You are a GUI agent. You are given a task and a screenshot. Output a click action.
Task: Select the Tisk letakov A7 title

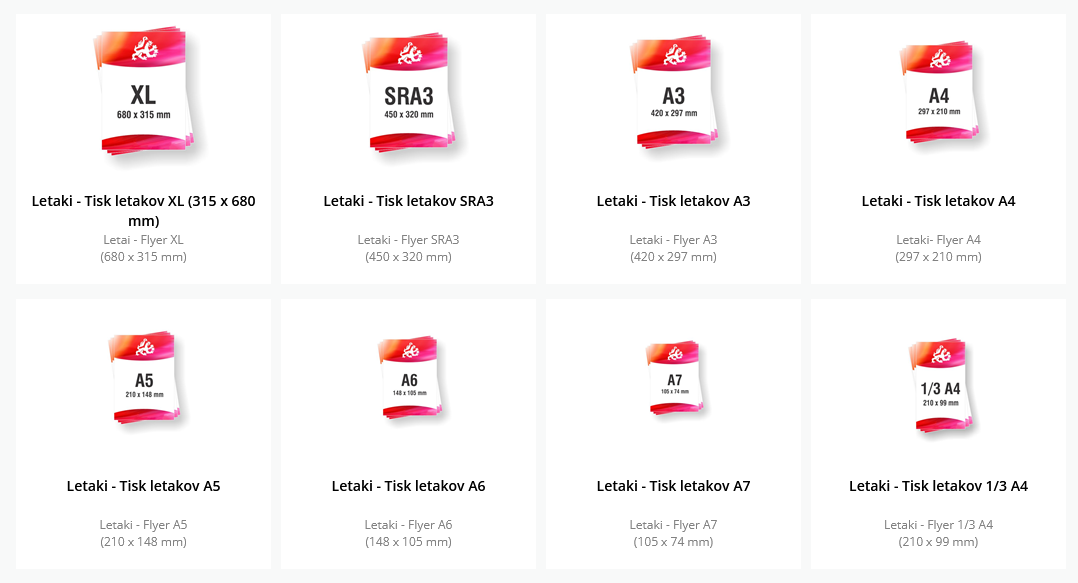coord(673,486)
